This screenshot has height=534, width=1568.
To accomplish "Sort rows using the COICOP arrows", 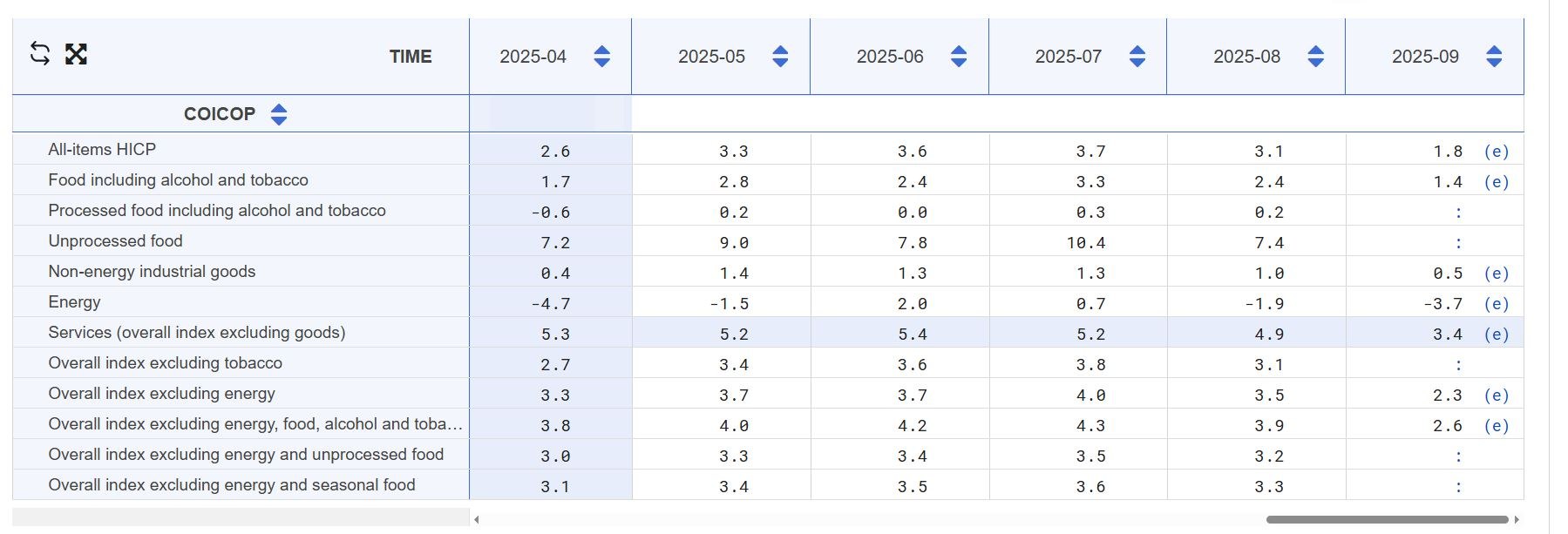I will pyautogui.click(x=279, y=114).
